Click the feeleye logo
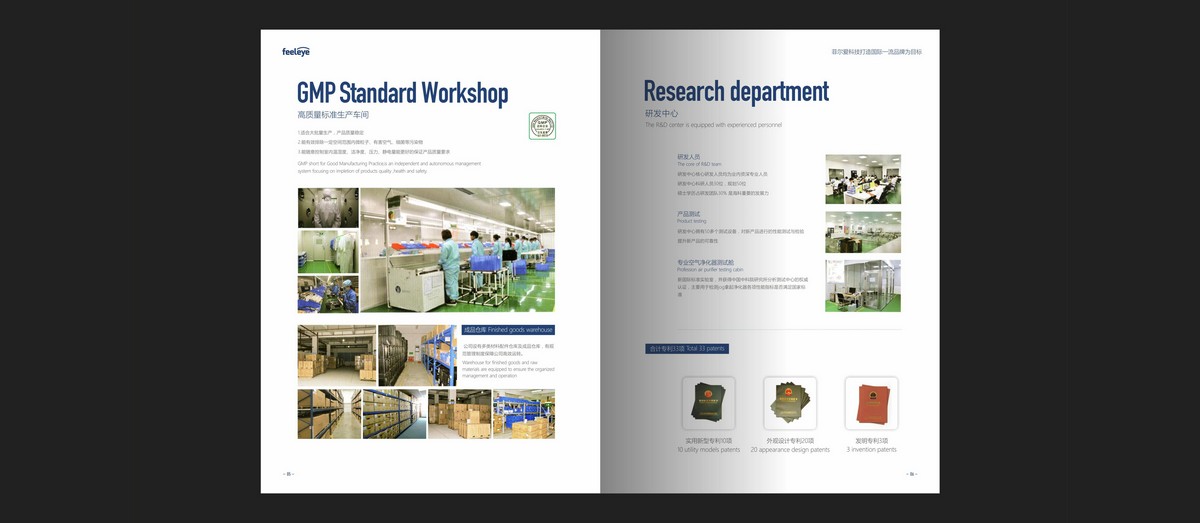The image size is (1200, 523). tap(296, 51)
